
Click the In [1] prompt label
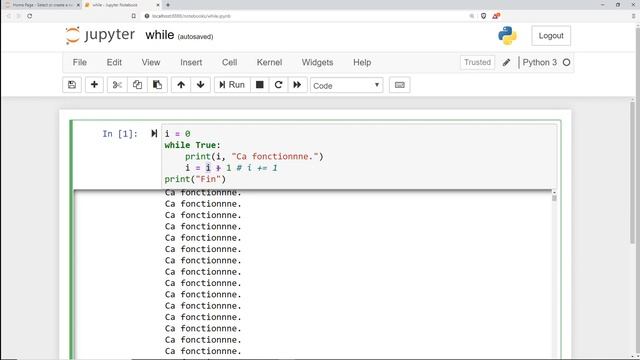point(120,134)
